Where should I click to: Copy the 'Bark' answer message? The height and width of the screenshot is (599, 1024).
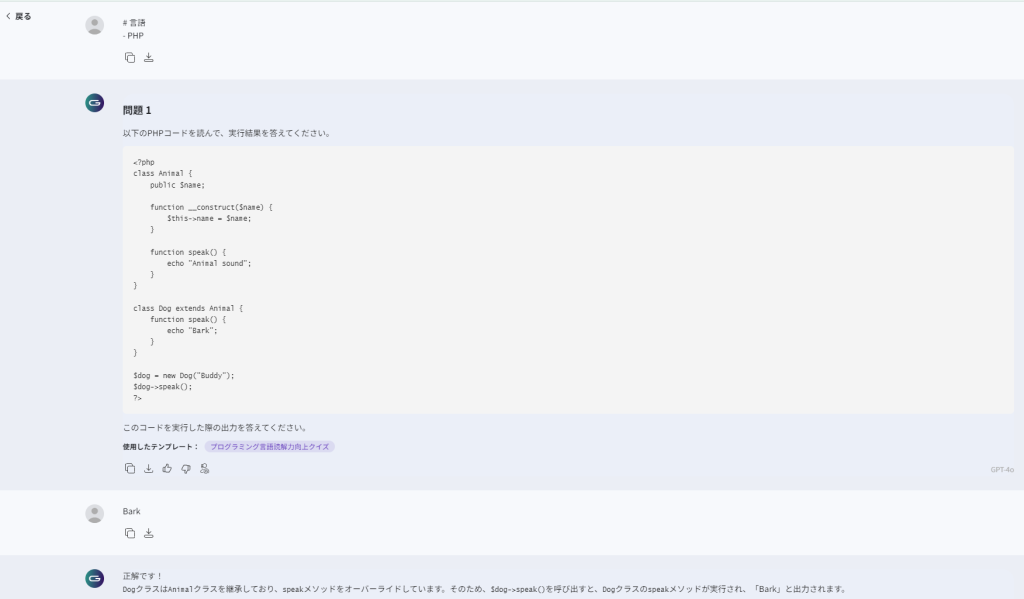(x=129, y=533)
